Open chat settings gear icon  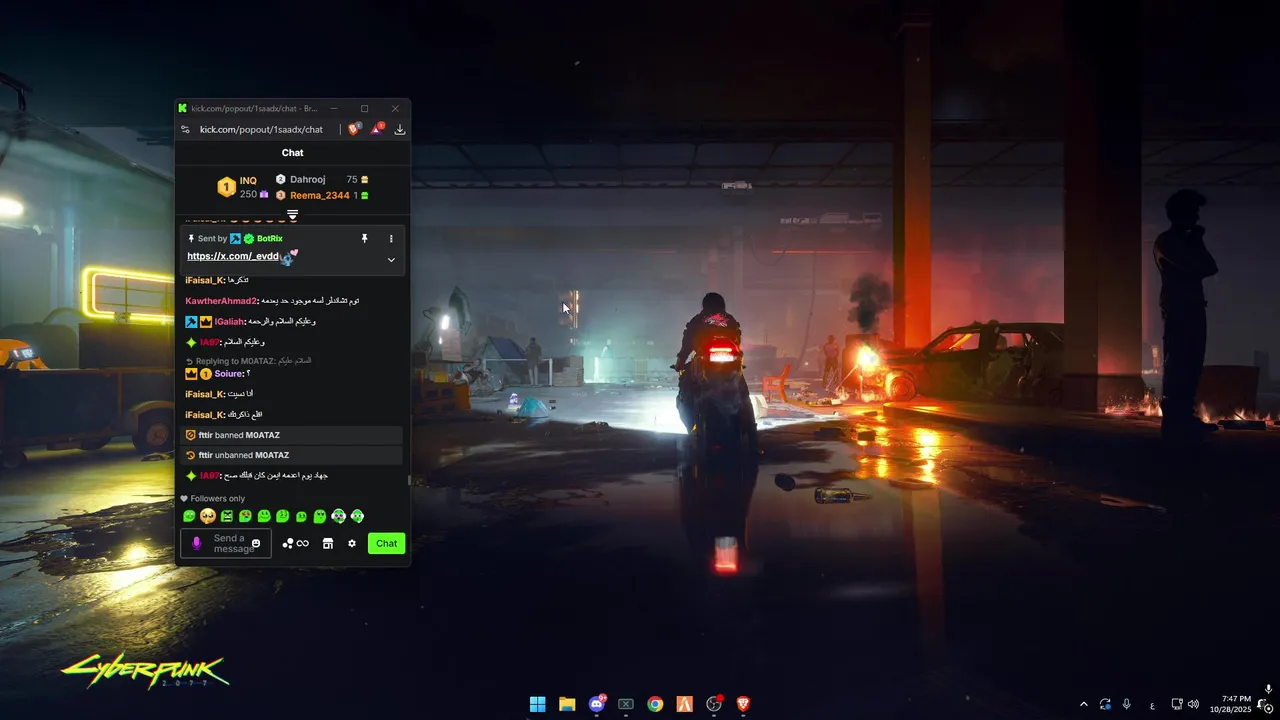(x=352, y=543)
